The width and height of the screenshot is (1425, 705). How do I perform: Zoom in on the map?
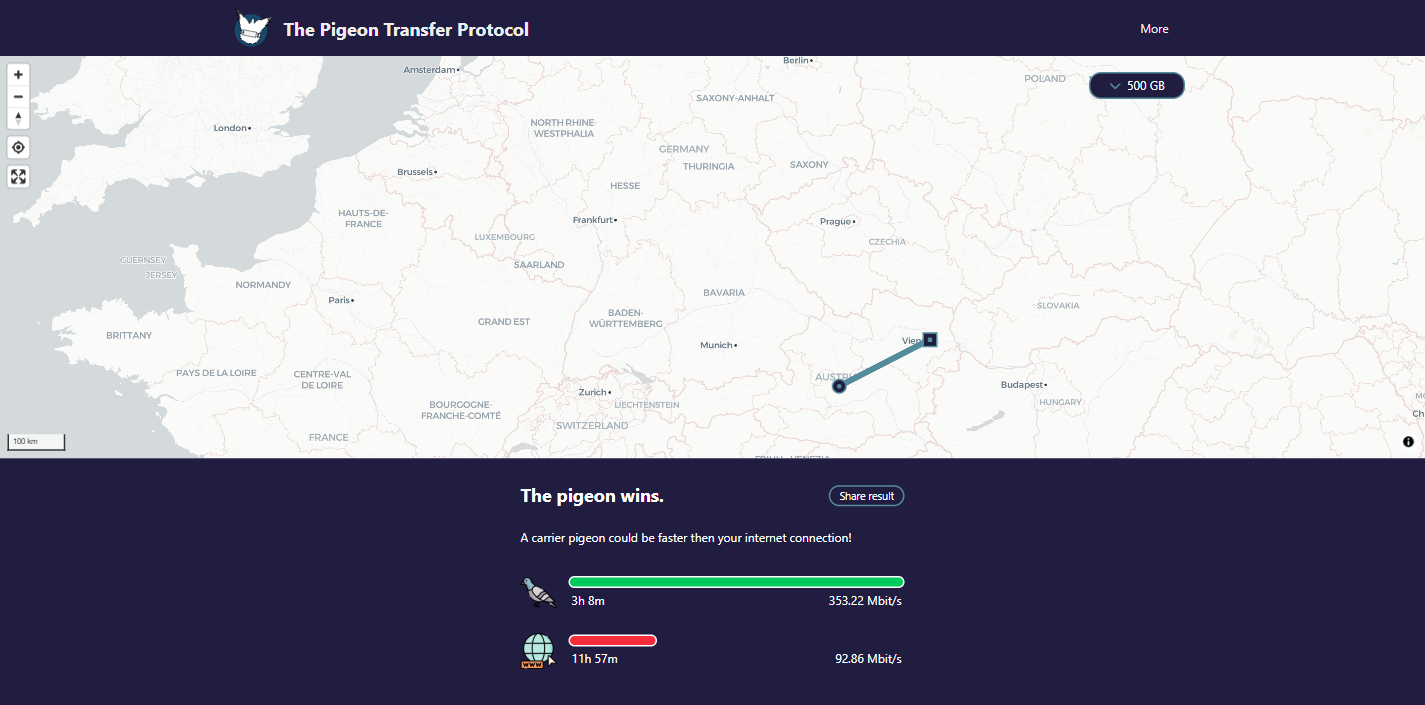coord(18,75)
